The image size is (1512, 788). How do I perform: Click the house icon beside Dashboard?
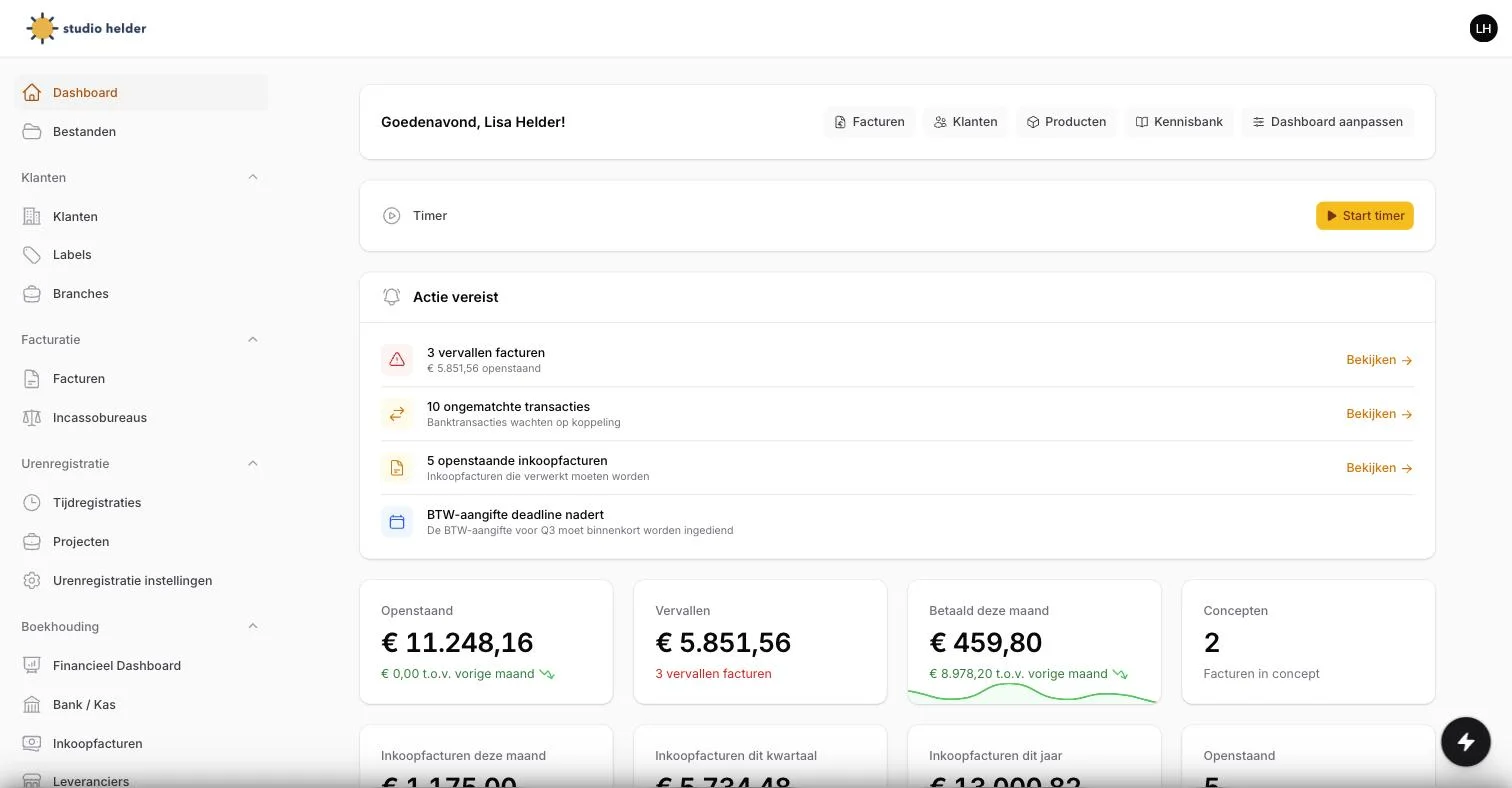coord(32,92)
